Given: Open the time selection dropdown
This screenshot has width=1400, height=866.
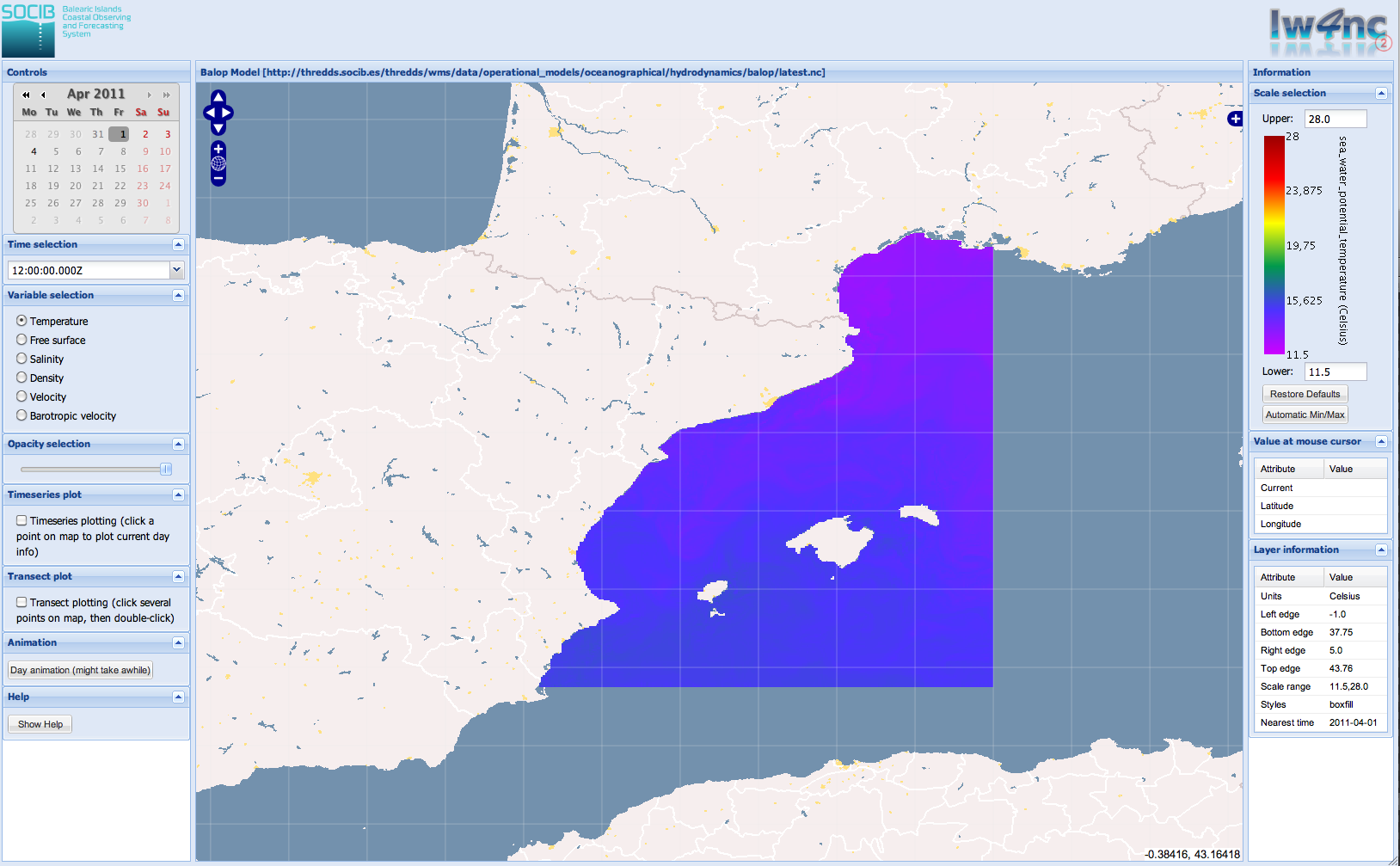Looking at the screenshot, I should click(176, 270).
